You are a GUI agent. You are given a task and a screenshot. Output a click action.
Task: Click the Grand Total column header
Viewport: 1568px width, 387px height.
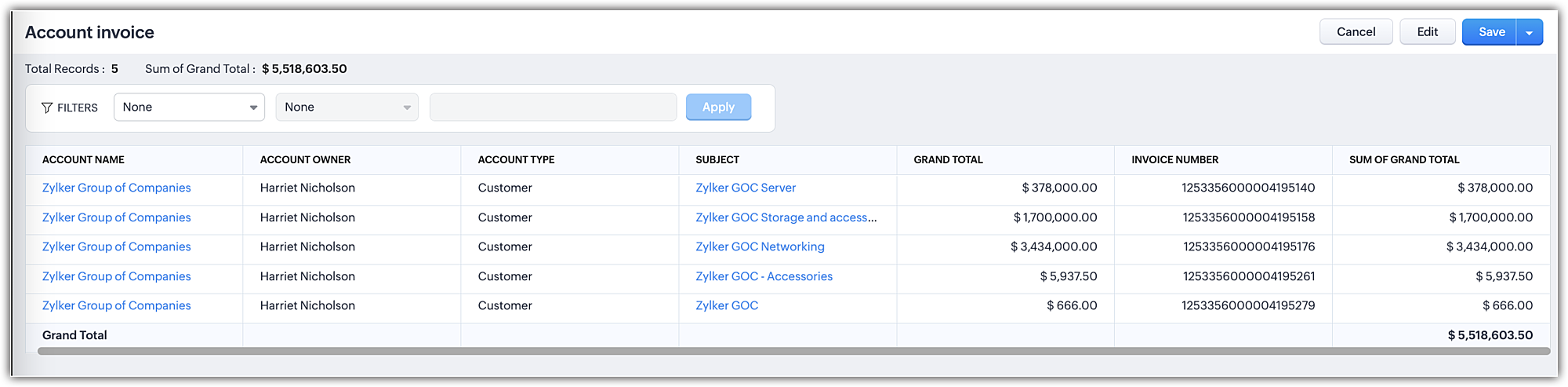point(948,159)
